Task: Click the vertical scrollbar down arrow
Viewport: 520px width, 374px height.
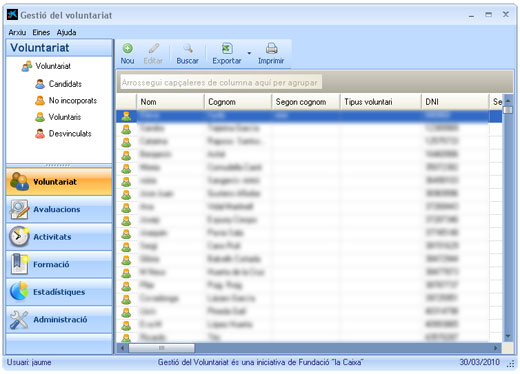Action: click(x=508, y=336)
